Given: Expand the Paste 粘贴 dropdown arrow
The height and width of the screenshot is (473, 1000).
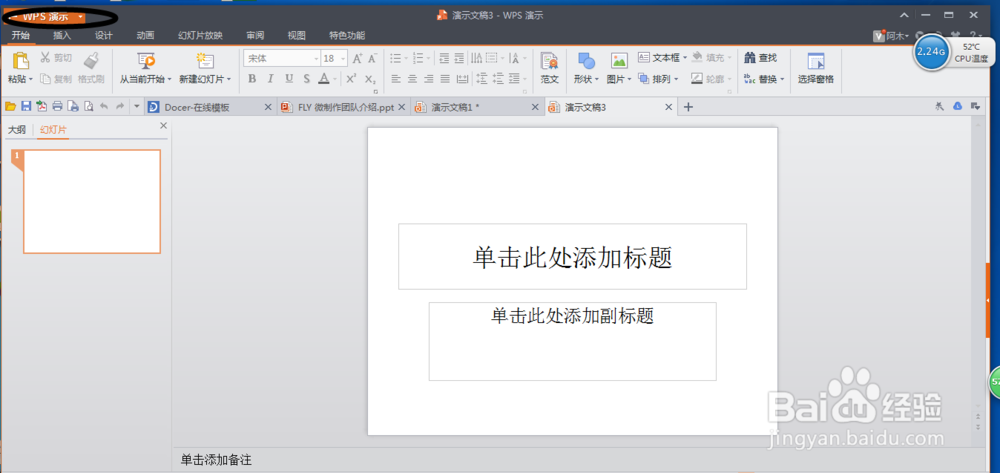Looking at the screenshot, I should click(31, 80).
